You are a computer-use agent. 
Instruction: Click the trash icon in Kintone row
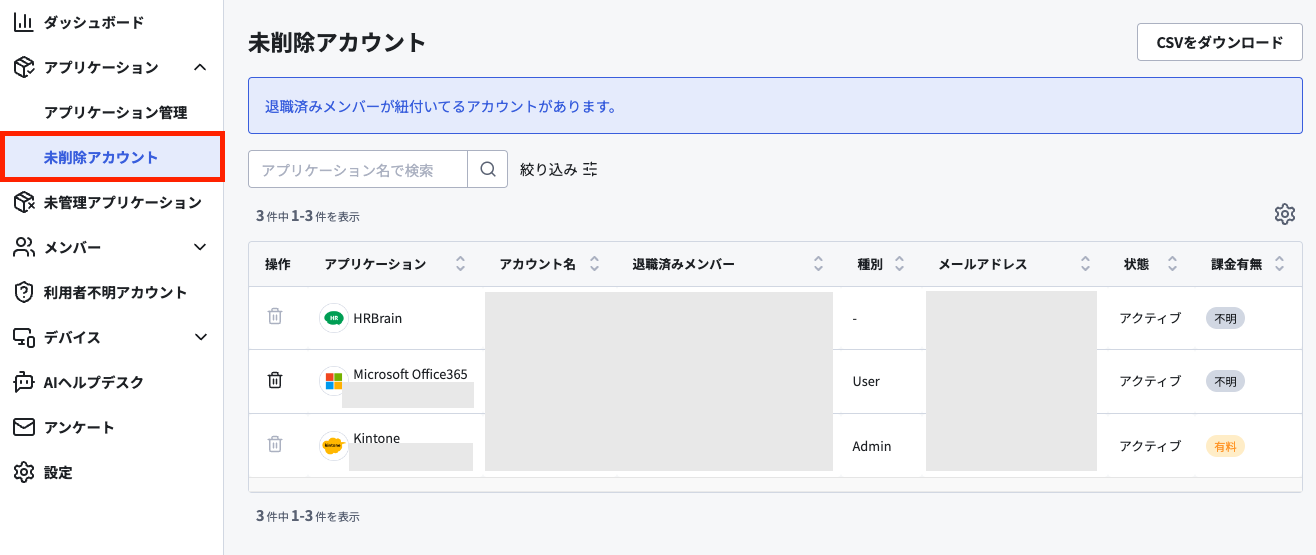[x=275, y=444]
